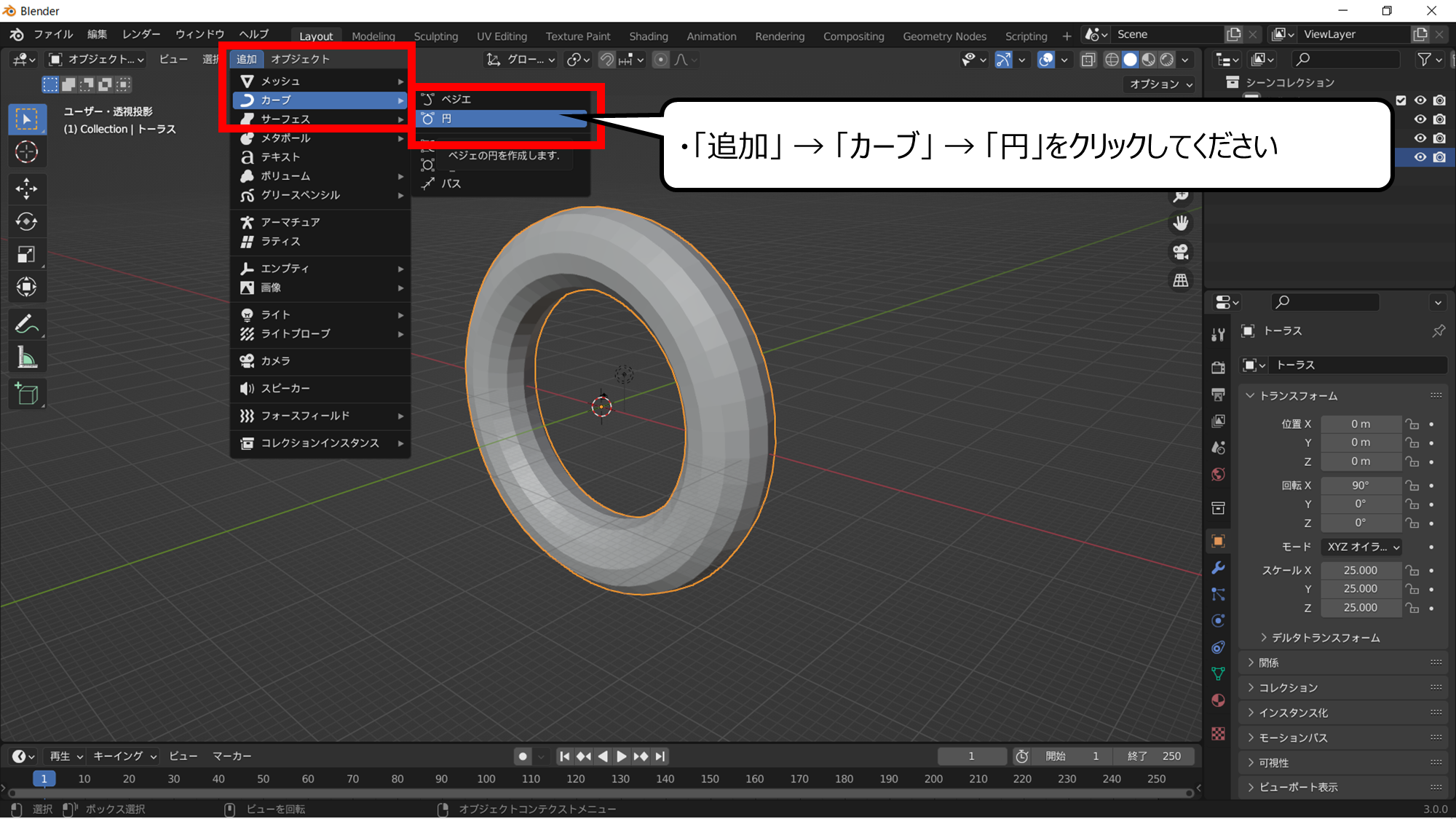This screenshot has height=819, width=1456.
Task: Choose ベジエ from curve submenu
Action: coord(502,99)
